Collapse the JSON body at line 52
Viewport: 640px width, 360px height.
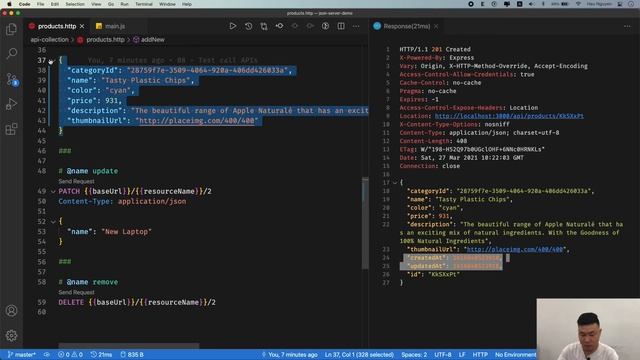[53, 222]
